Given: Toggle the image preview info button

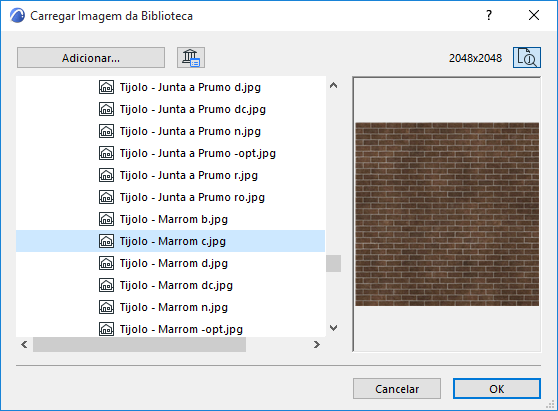Looking at the screenshot, I should point(527,58).
